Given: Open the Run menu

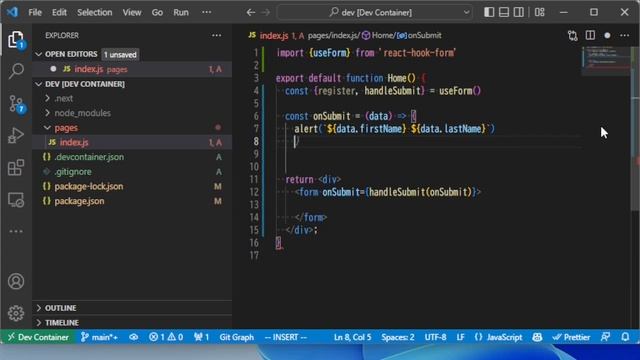Looking at the screenshot, I should pyautogui.click(x=181, y=12).
